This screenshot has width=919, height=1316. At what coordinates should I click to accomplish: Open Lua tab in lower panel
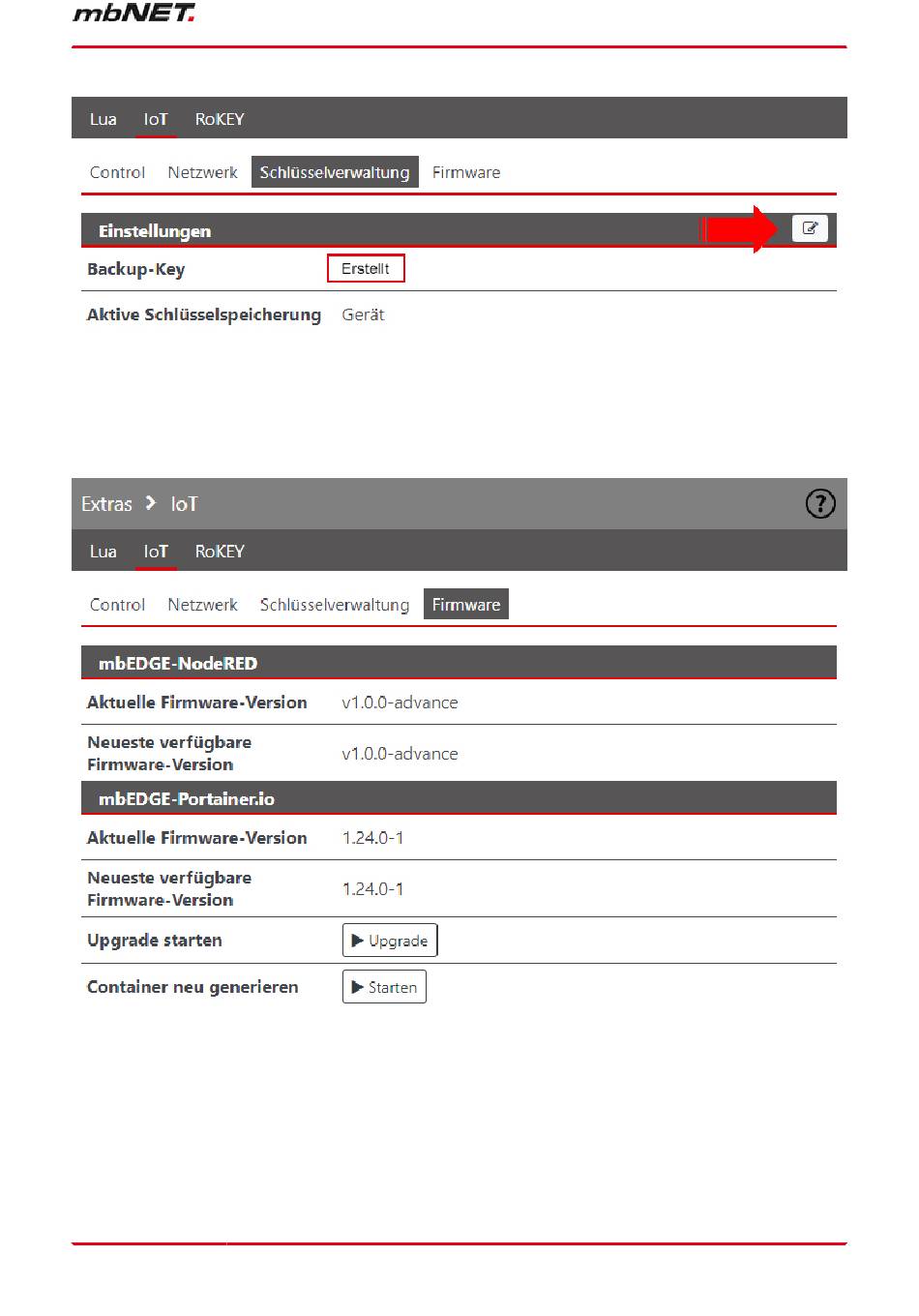(104, 552)
